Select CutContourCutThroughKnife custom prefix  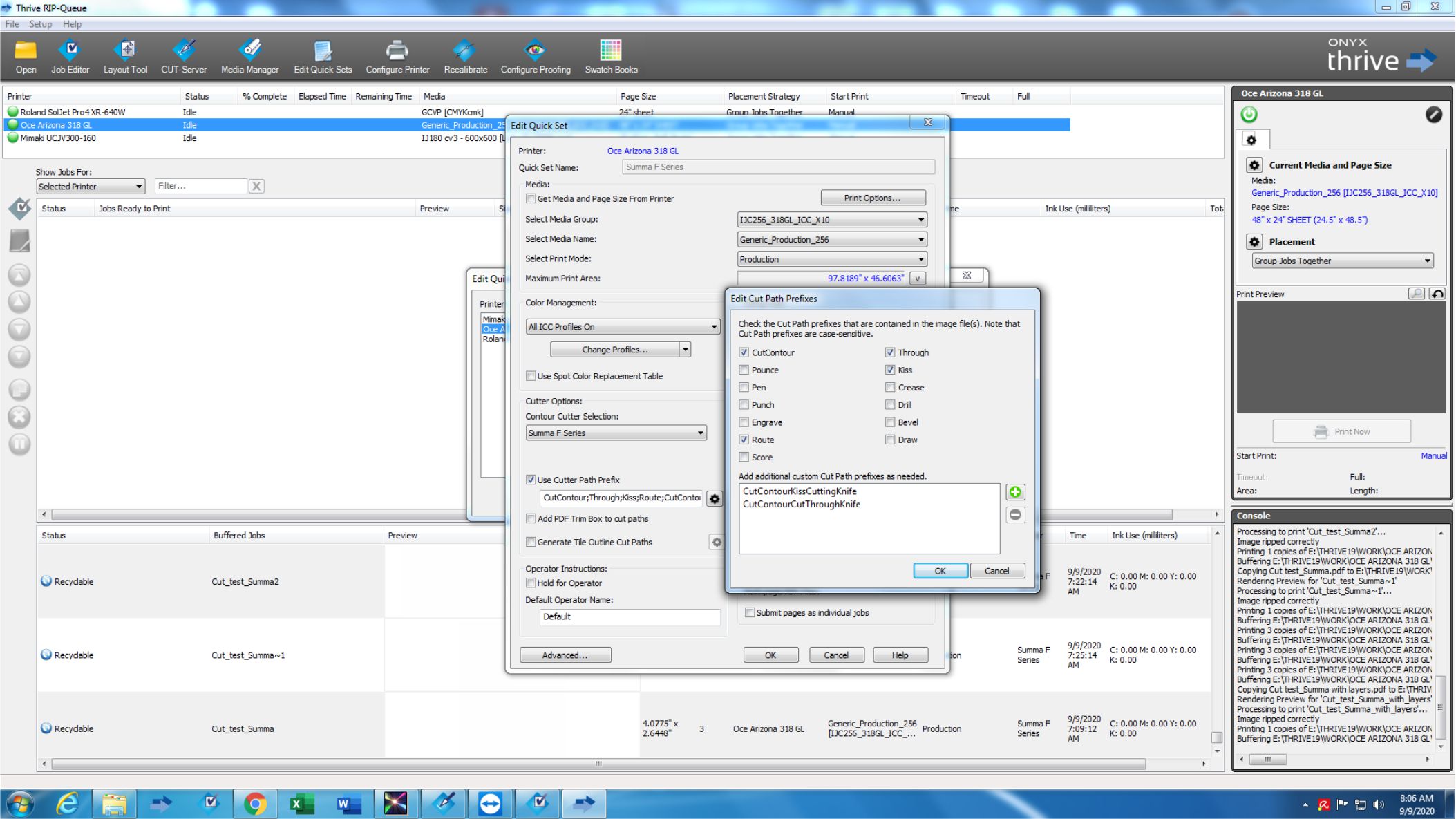[x=801, y=505]
